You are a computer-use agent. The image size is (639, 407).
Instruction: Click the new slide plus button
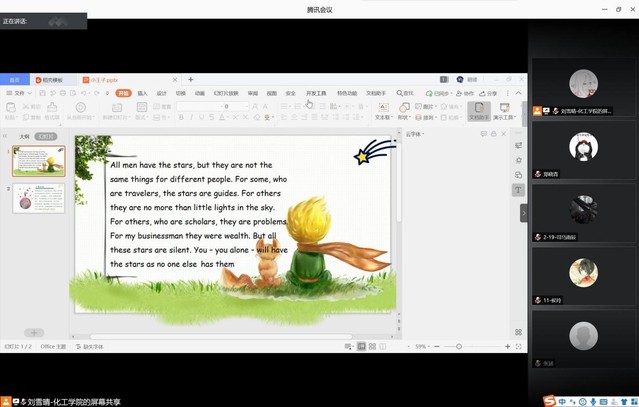(34, 333)
